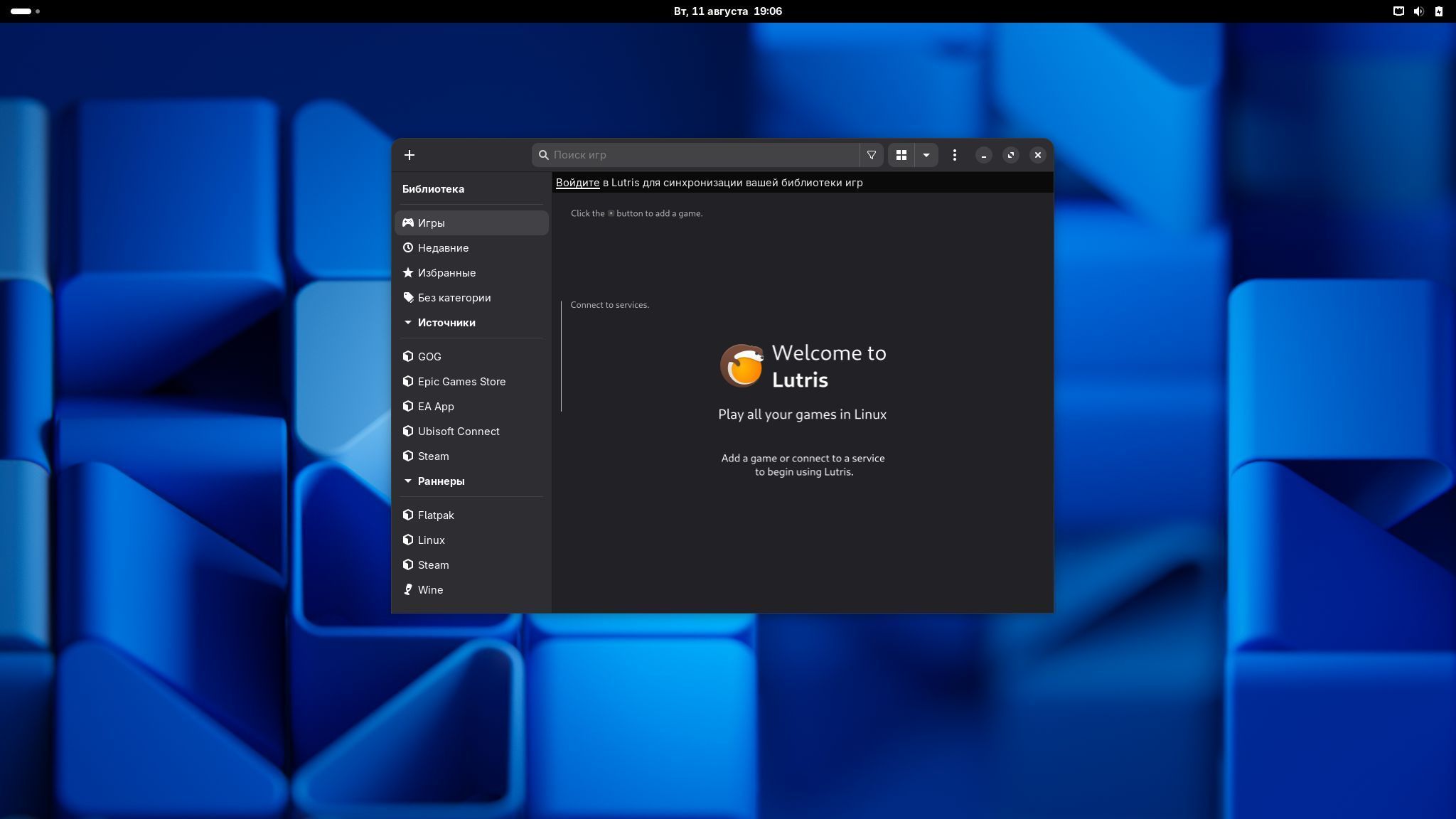This screenshot has height=819, width=1456.
Task: Open the funnel filter options
Action: [872, 155]
